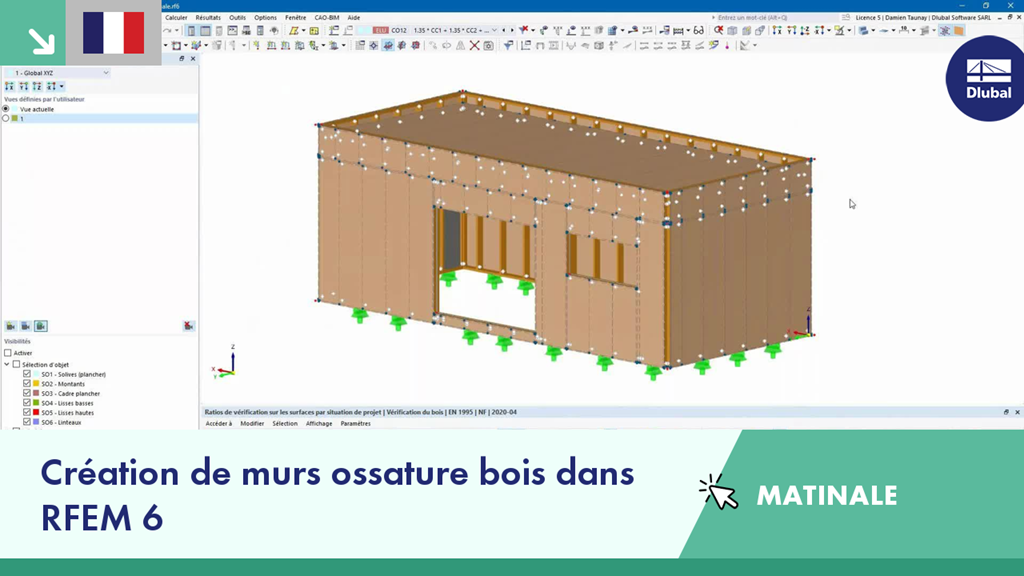Click the SO4 - Lisses basses green swatch
1024x576 pixels.
point(36,402)
